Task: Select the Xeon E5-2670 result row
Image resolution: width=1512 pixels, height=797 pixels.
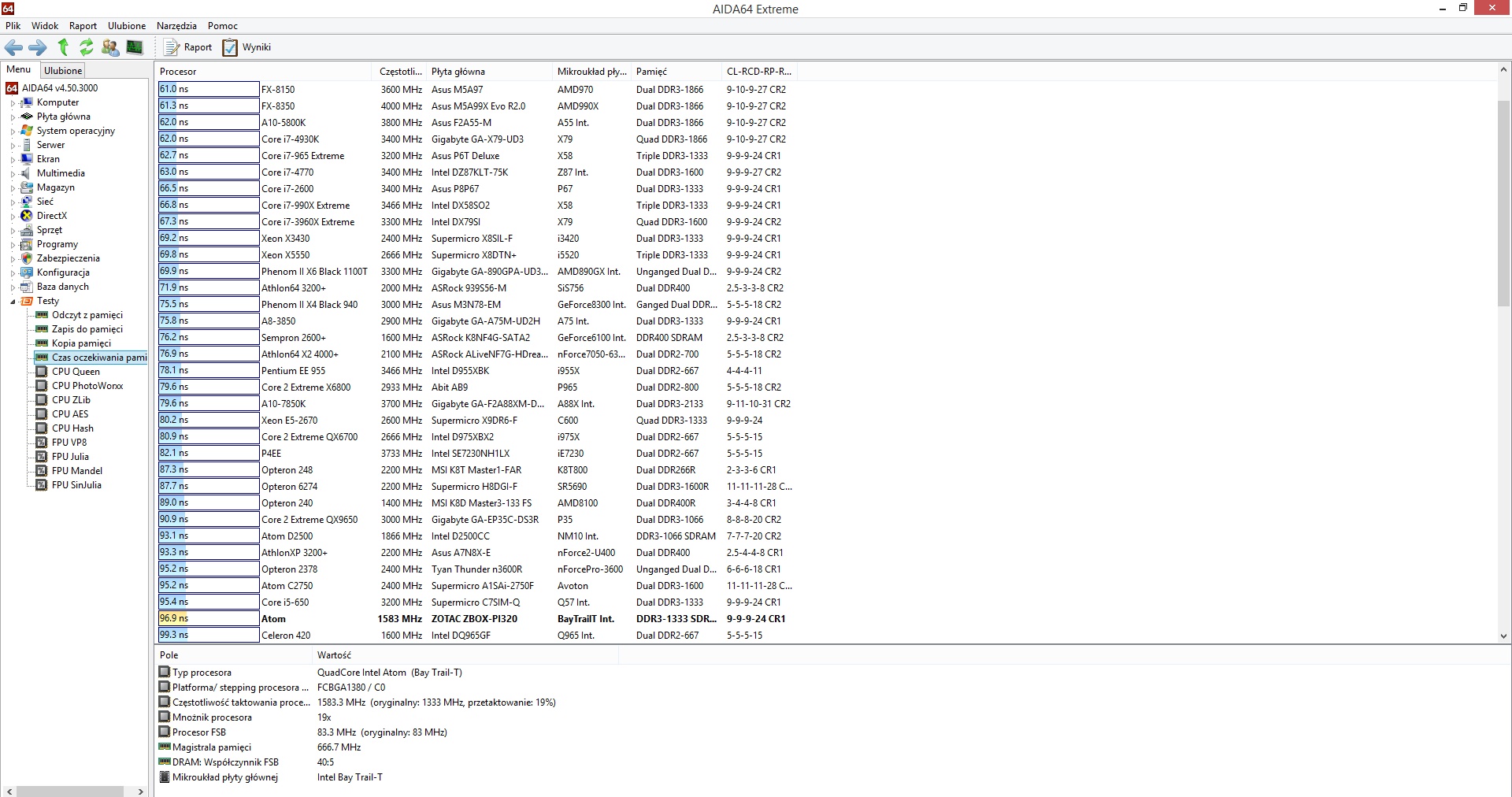Action: [478, 420]
